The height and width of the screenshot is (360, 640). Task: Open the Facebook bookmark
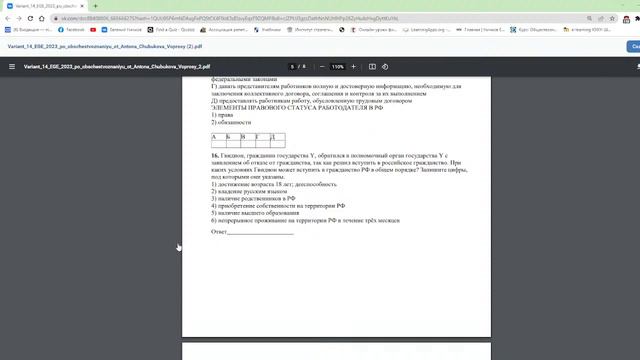point(71,30)
